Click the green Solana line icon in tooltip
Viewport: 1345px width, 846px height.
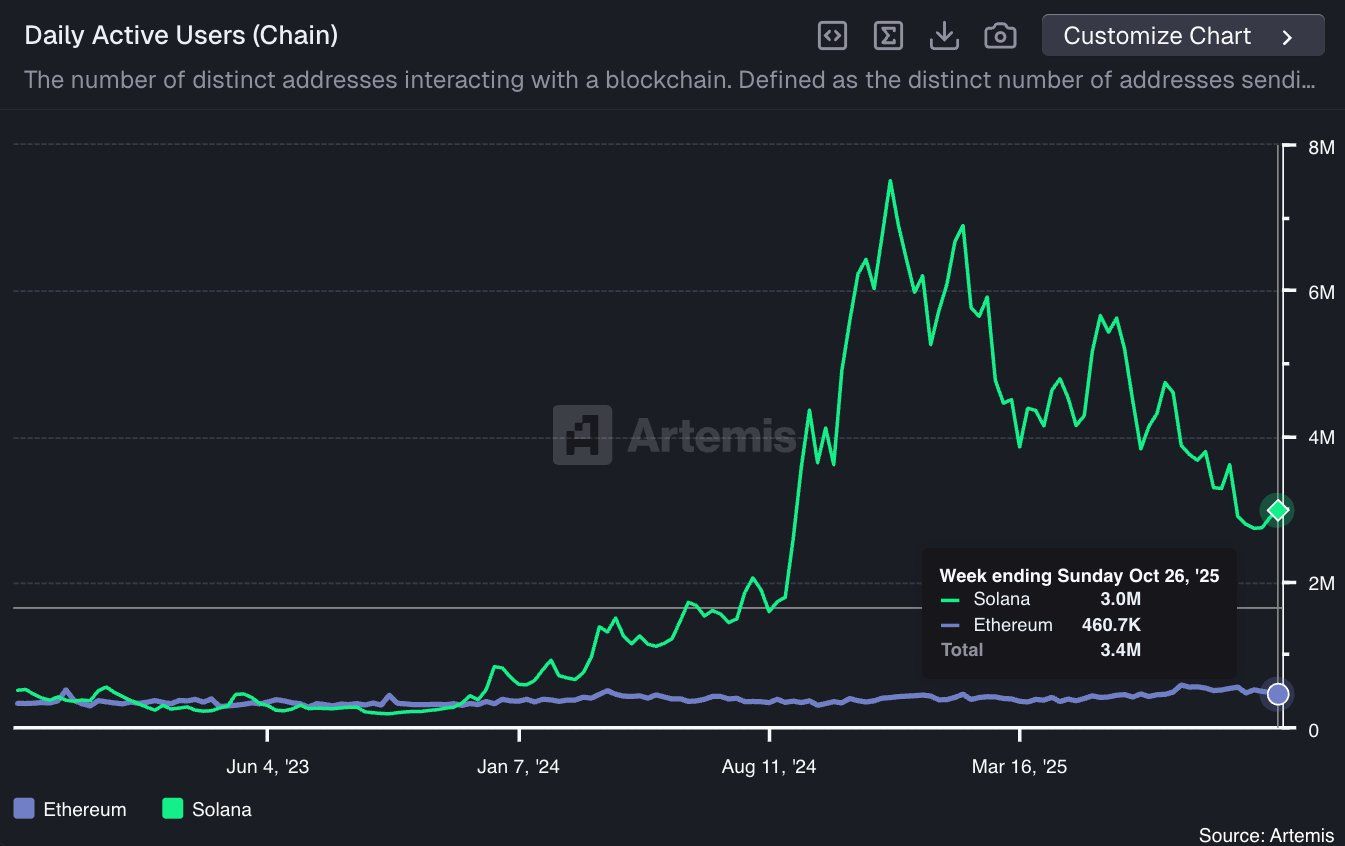[950, 599]
